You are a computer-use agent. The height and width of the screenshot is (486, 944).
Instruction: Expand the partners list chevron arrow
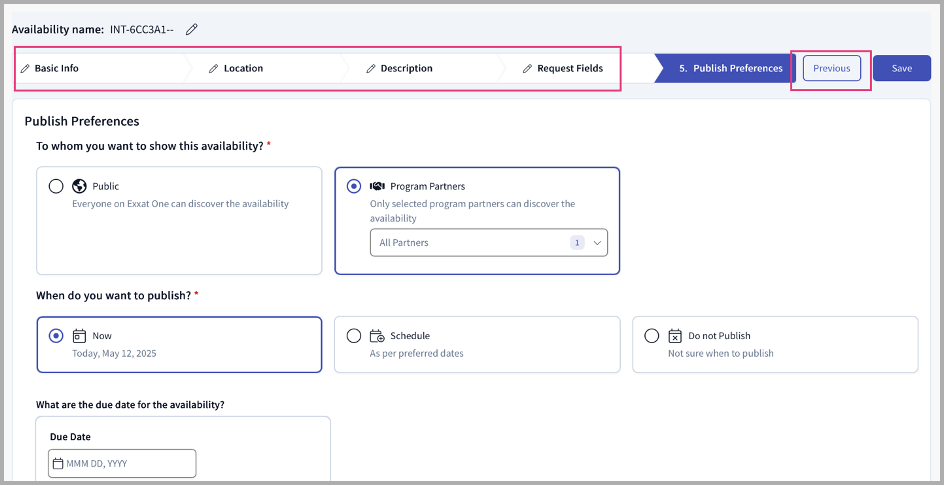click(x=597, y=243)
